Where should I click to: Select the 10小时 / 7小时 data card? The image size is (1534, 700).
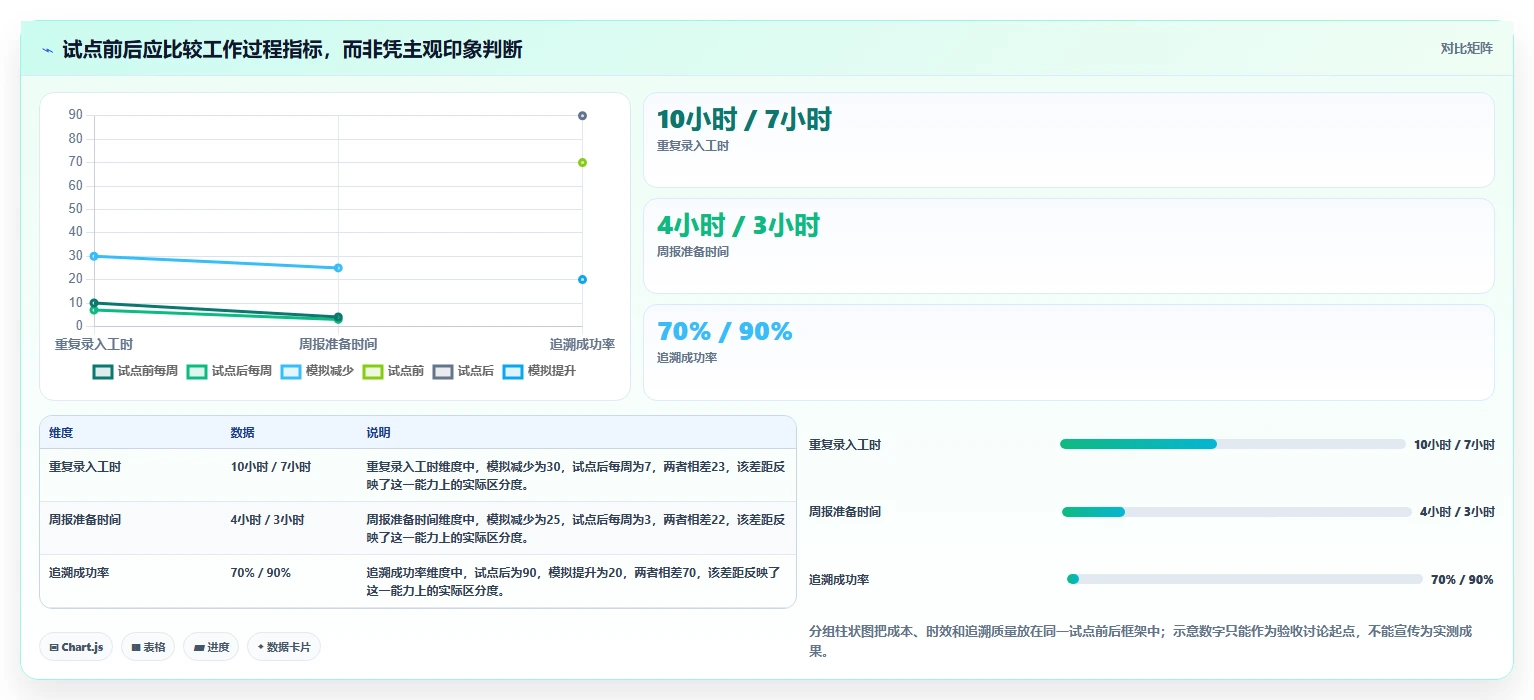(1068, 140)
